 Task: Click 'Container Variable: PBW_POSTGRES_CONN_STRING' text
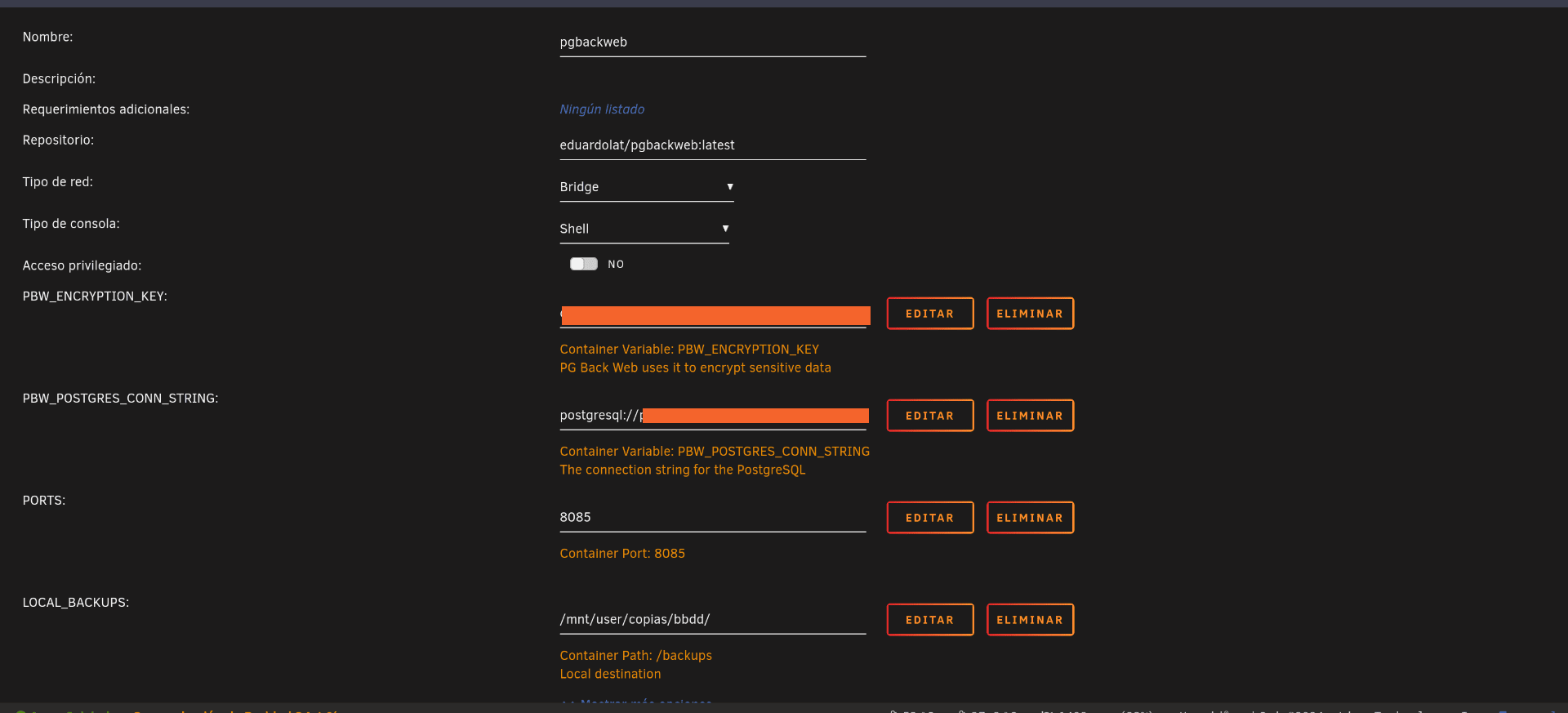tap(715, 452)
